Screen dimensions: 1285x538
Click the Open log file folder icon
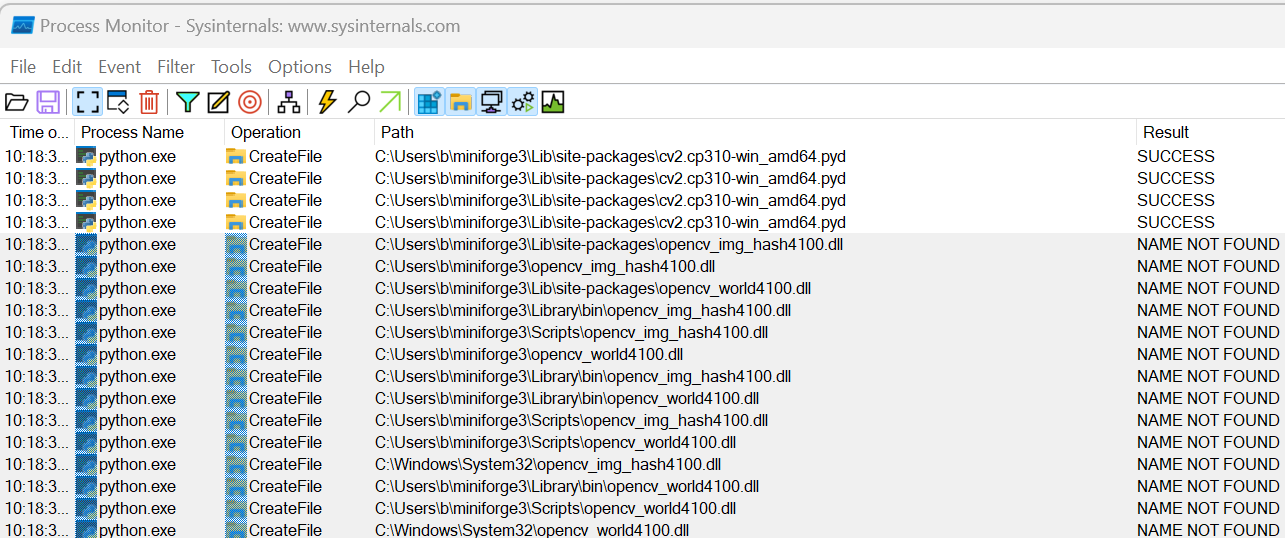(x=17, y=102)
